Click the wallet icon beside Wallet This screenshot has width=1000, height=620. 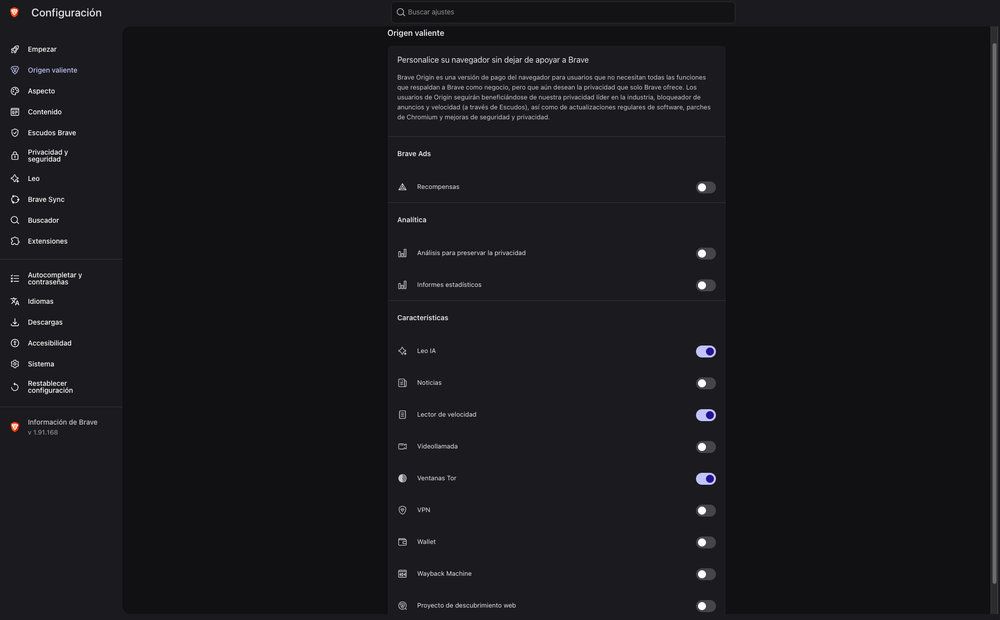click(402, 542)
